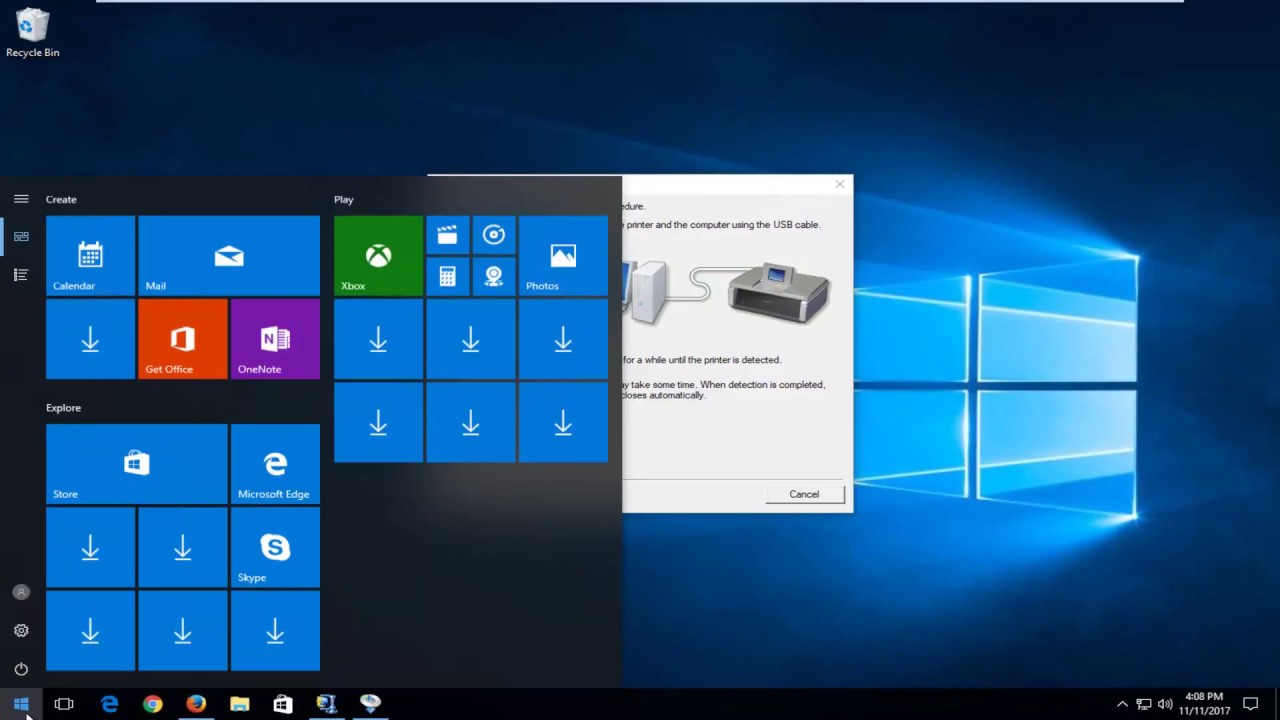The width and height of the screenshot is (1280, 720).
Task: Click the download tile beside Get Office
Action: pos(90,339)
